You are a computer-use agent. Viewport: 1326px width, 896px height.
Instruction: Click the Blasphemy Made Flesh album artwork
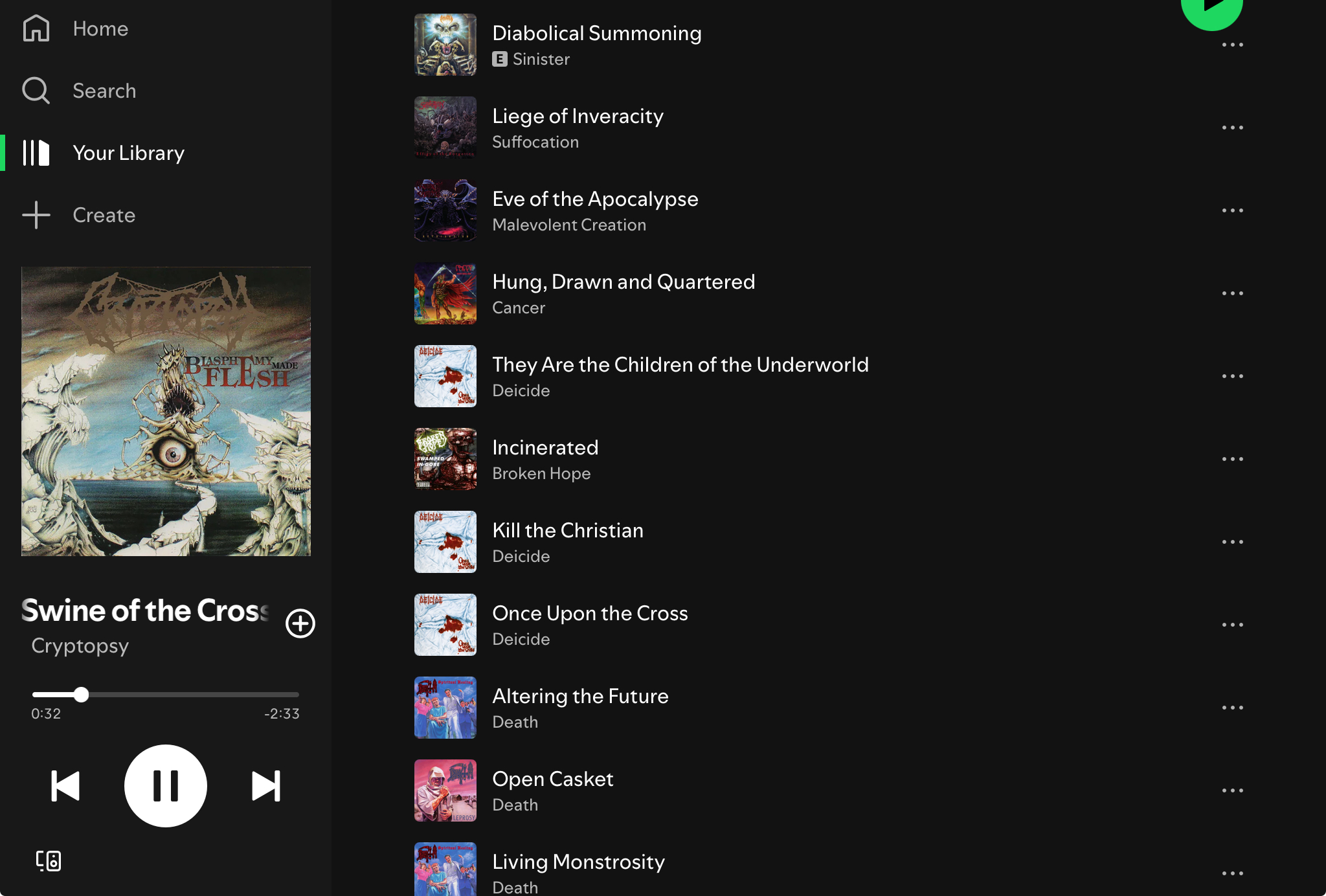click(166, 411)
